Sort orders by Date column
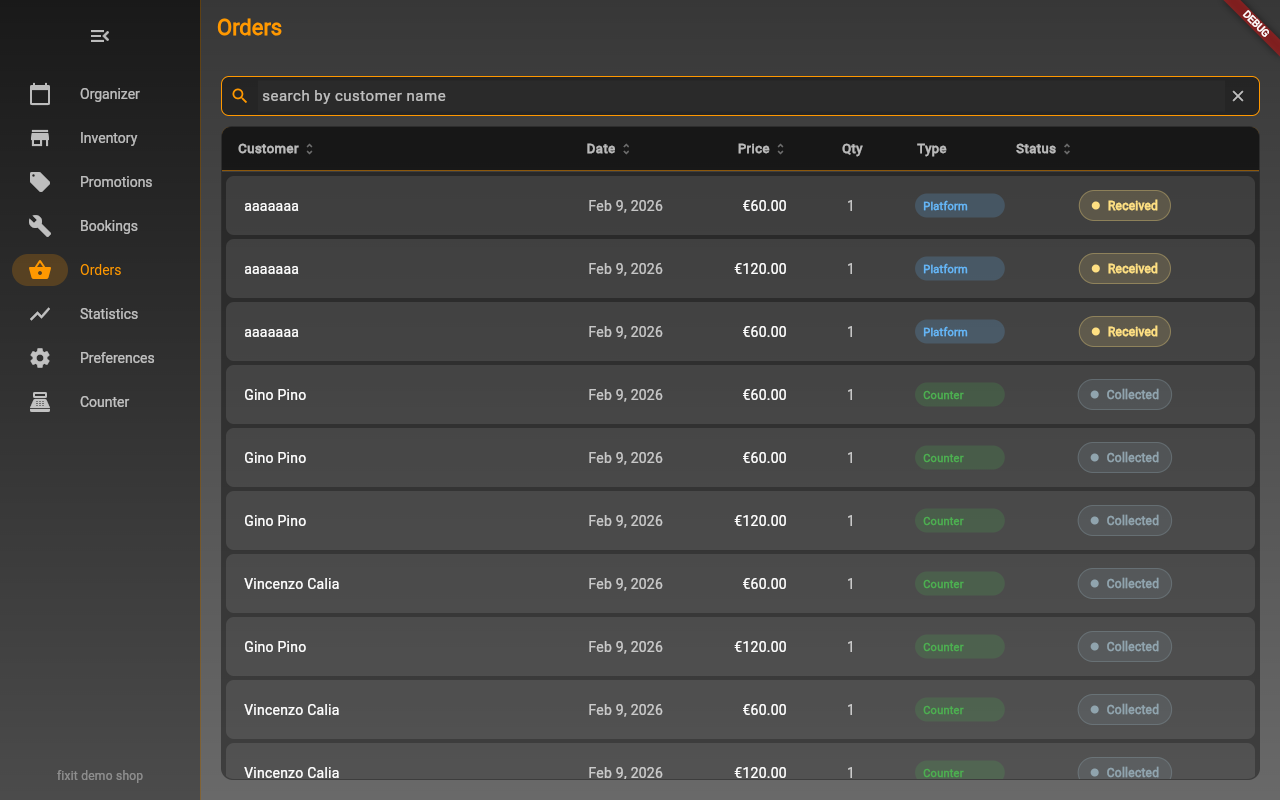Screen dimensions: 1280x800 [x=608, y=149]
